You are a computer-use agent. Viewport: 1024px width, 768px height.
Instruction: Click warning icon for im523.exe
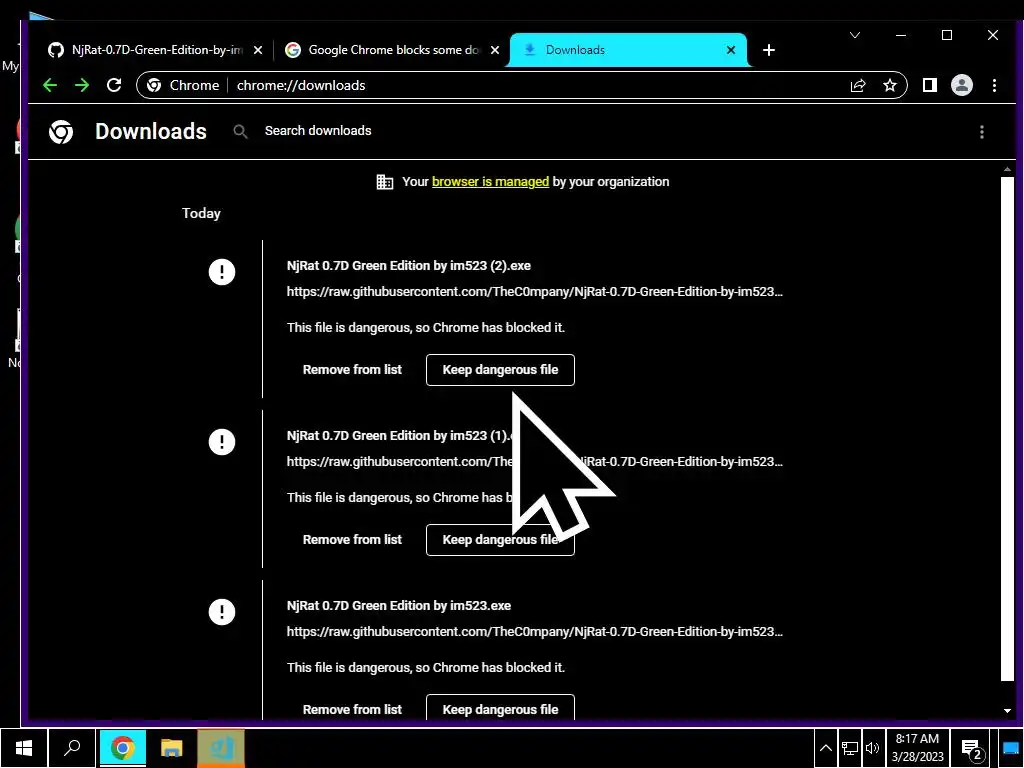click(x=222, y=612)
